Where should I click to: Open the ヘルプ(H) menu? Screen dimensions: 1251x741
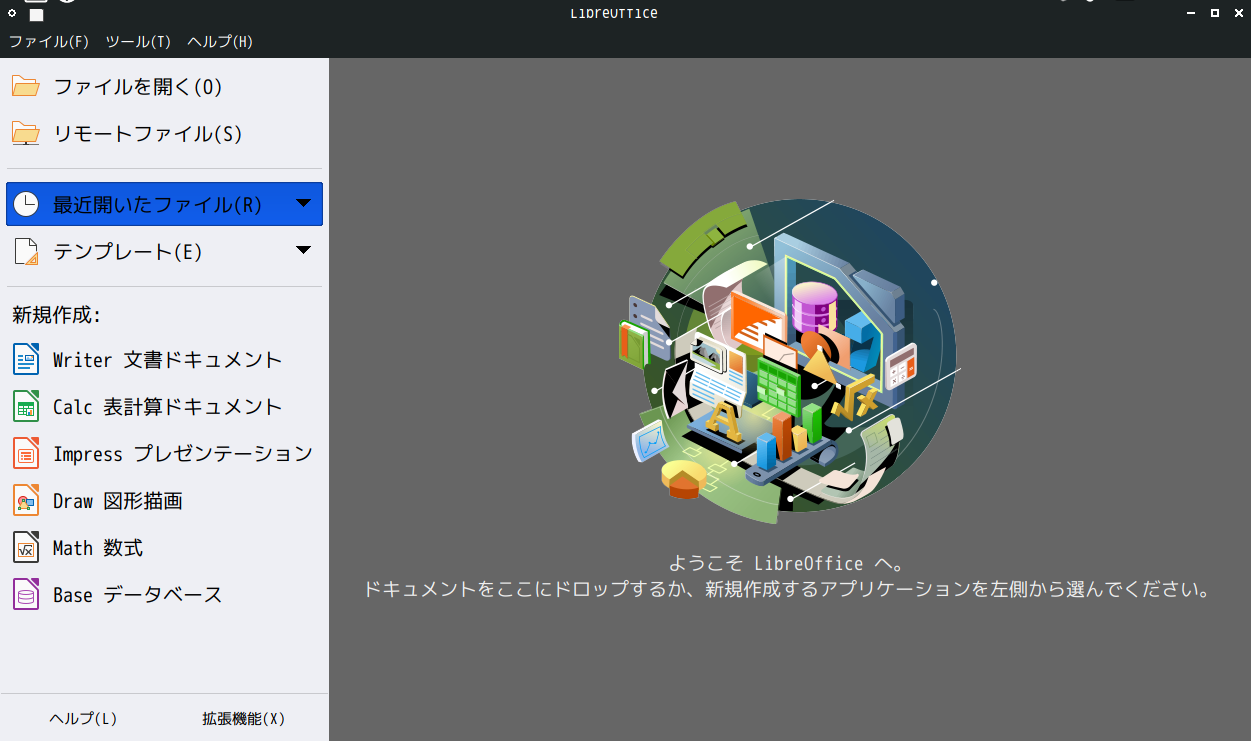(x=220, y=42)
